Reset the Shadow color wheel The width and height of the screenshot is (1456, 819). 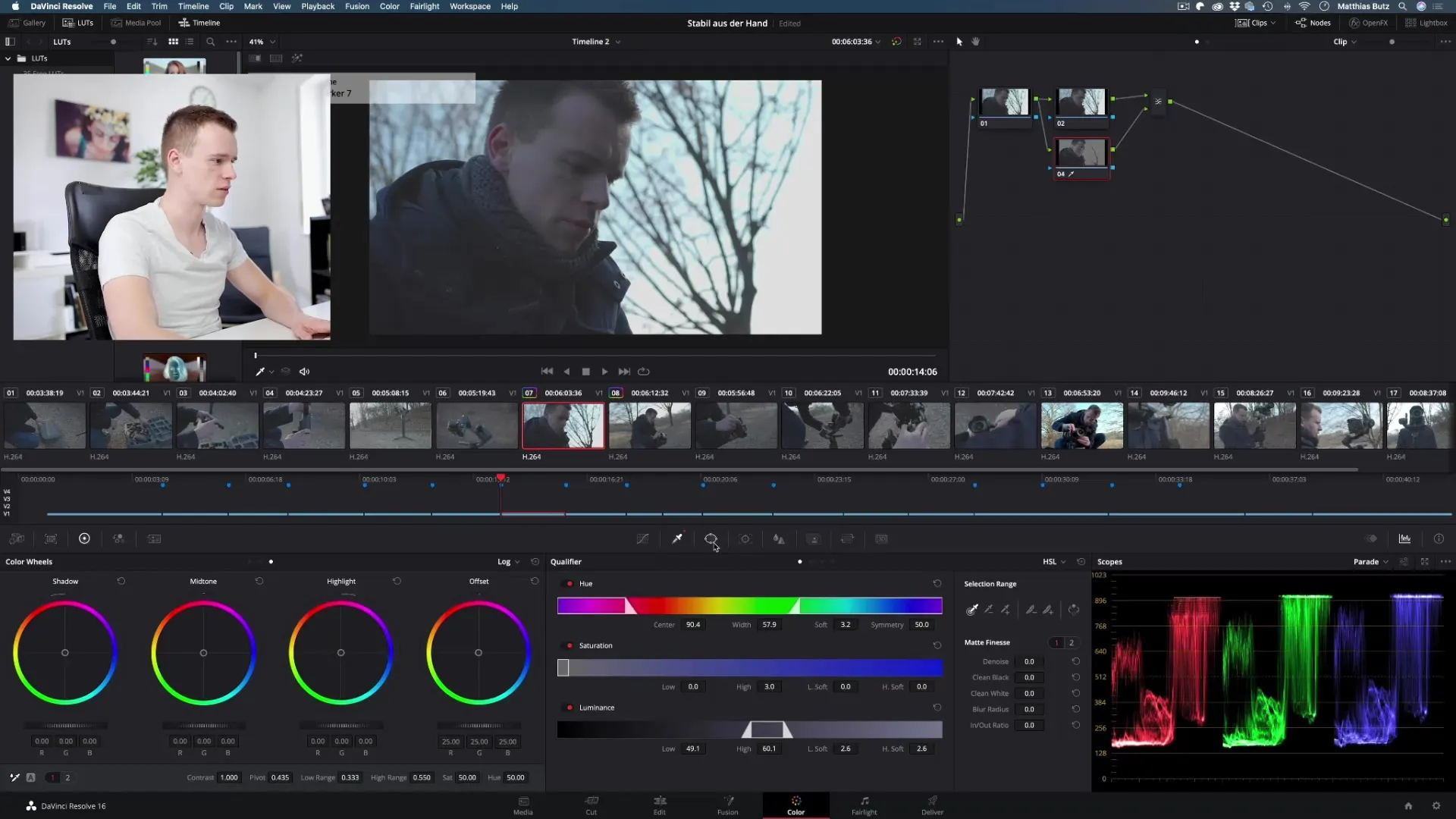121,582
